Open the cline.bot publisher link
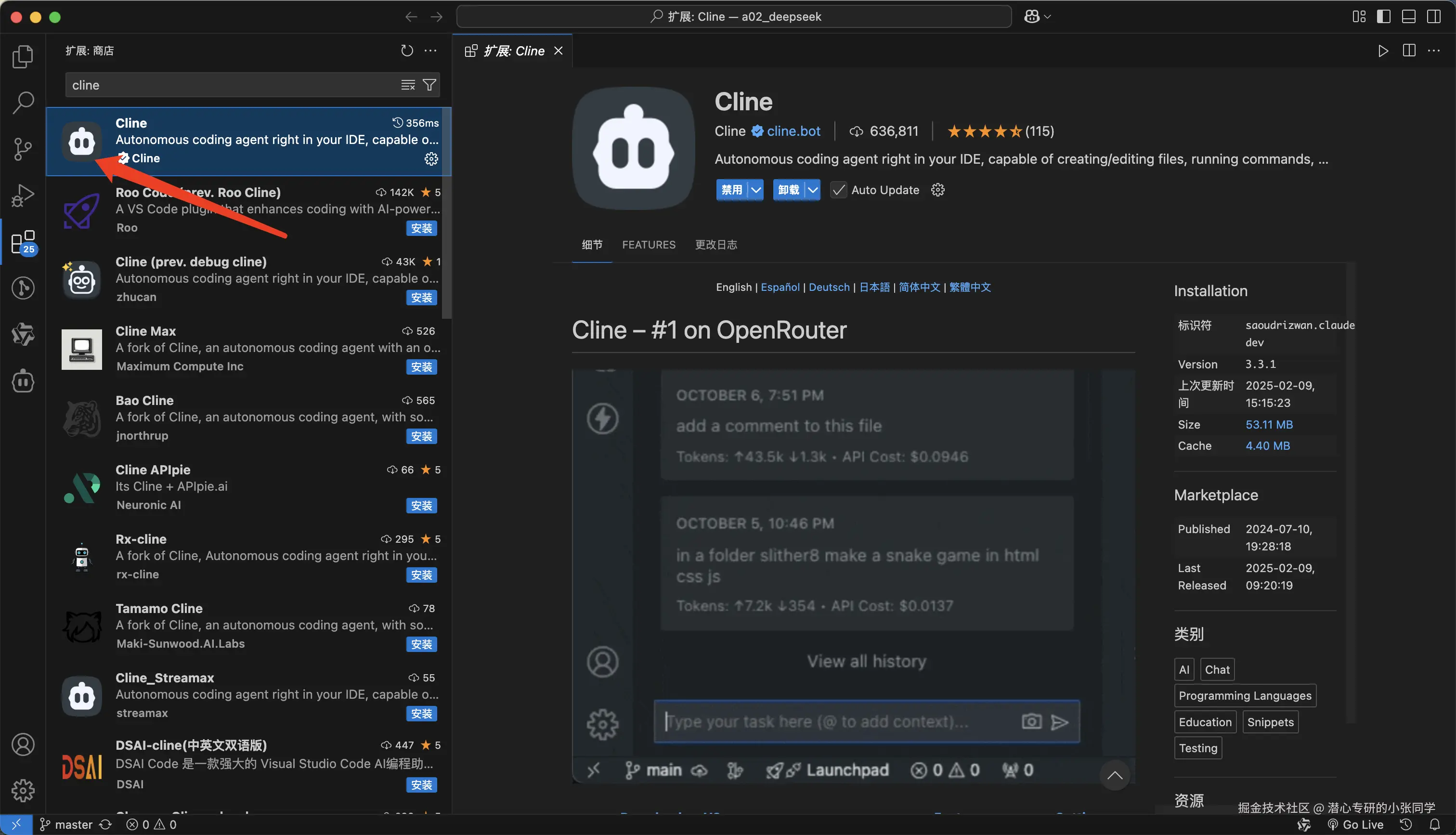This screenshot has width=1456, height=835. coord(793,131)
